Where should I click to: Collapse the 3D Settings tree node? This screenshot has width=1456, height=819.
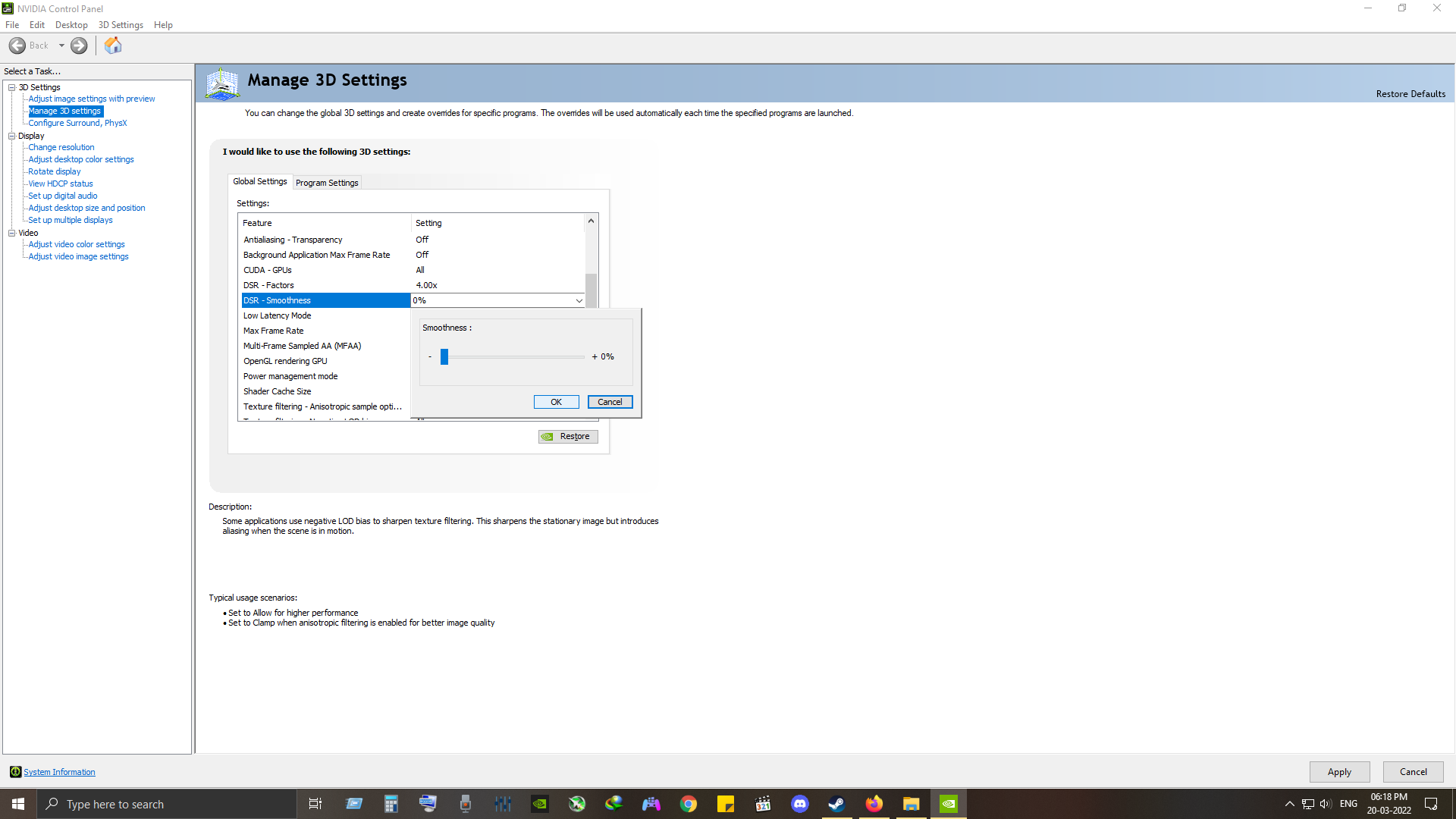point(12,87)
